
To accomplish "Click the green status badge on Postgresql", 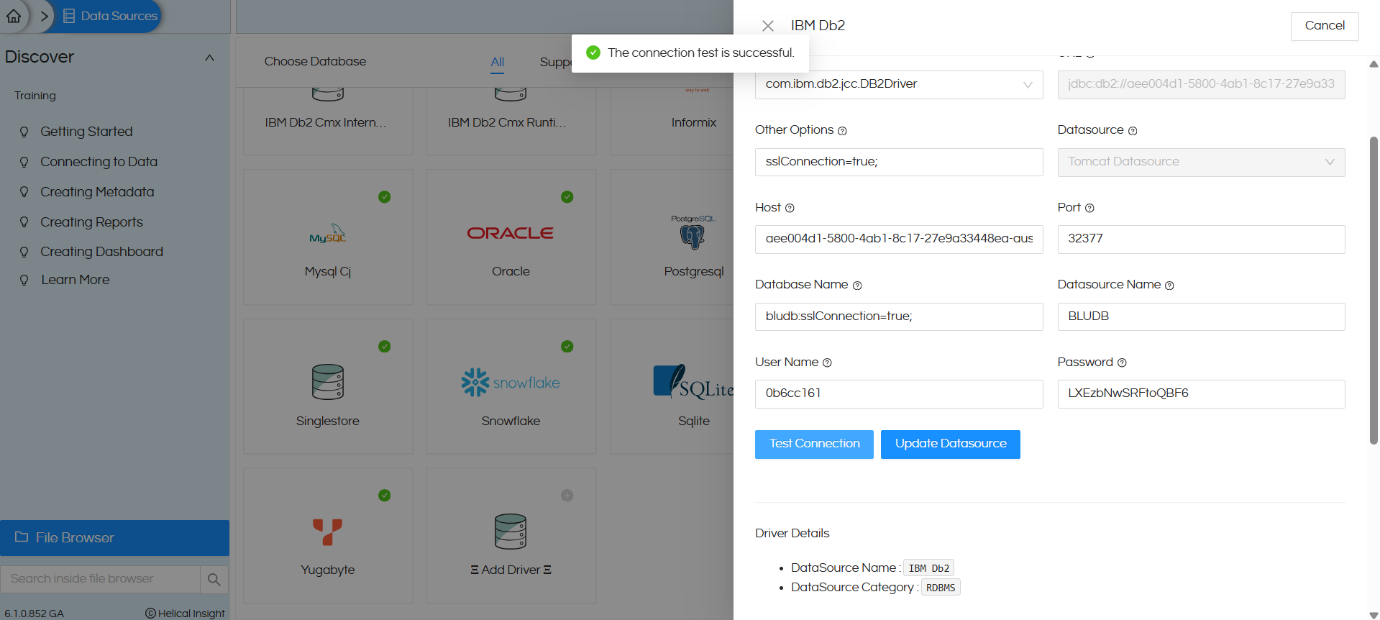I will coord(751,197).
